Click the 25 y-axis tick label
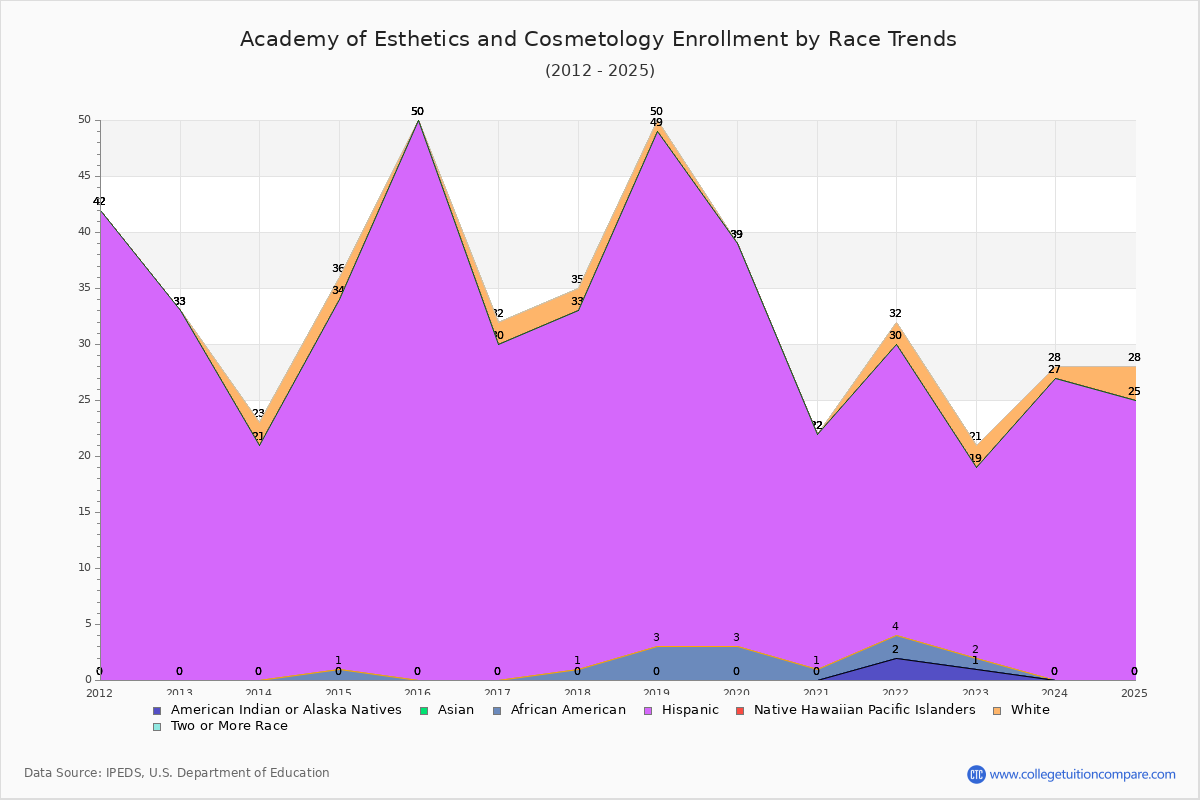Image resolution: width=1200 pixels, height=800 pixels. pos(84,400)
